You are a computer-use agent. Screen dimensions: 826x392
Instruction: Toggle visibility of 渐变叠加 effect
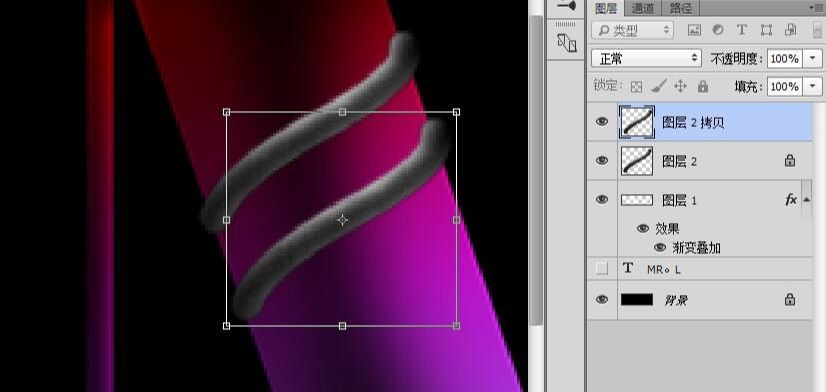click(660, 248)
